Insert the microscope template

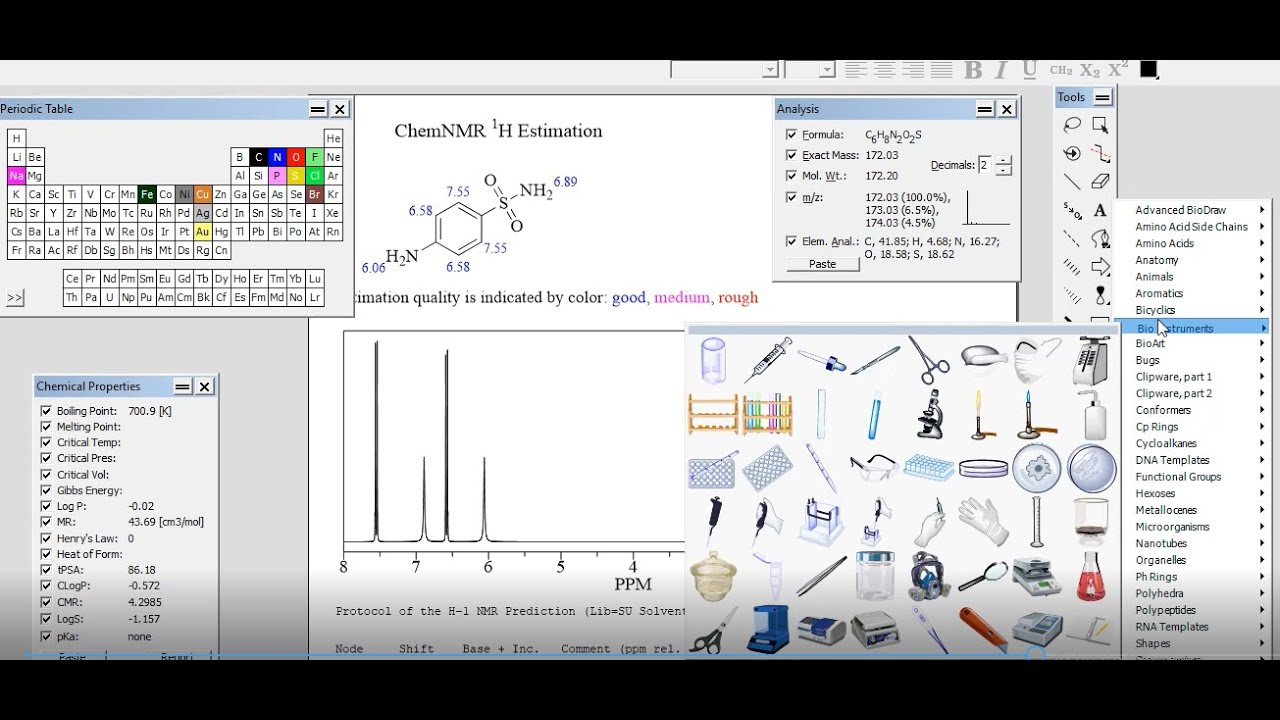point(929,414)
